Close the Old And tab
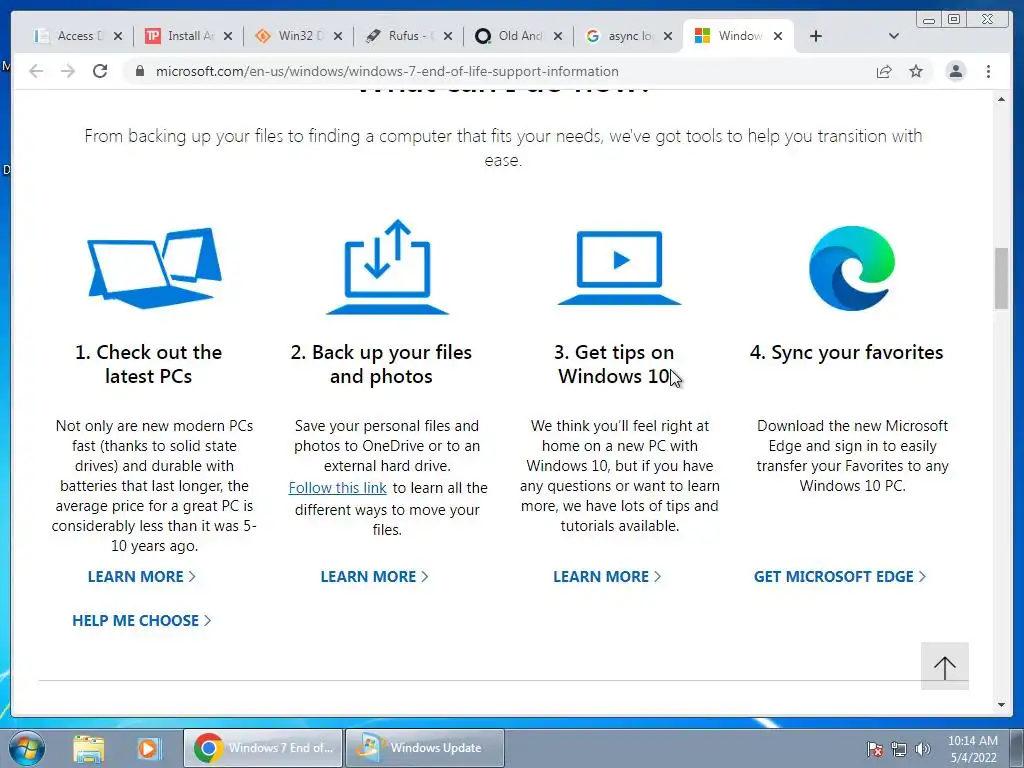 558,36
